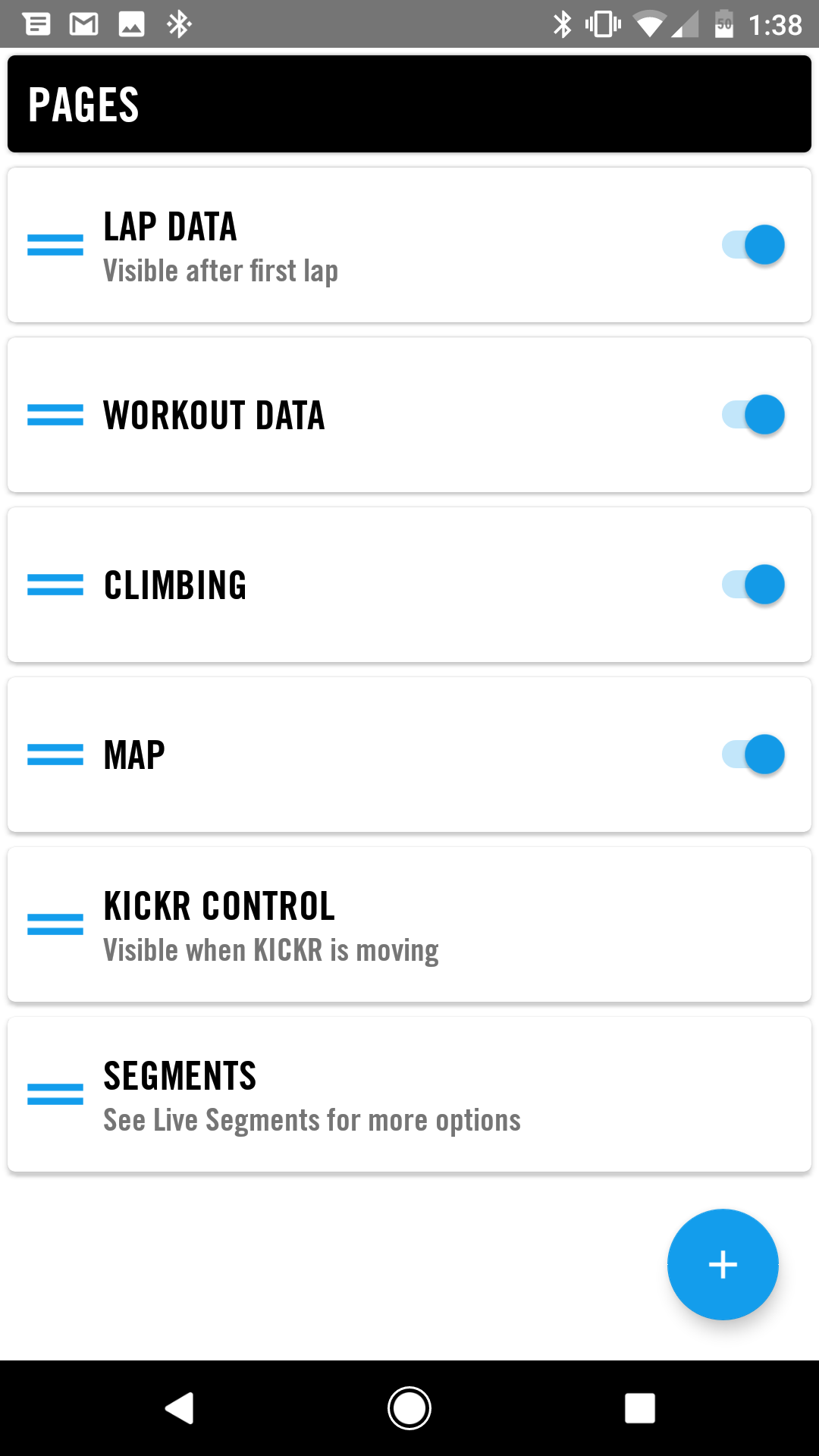Turn off the Workout Data toggle
Screen dimensions: 819x1456
point(753,415)
